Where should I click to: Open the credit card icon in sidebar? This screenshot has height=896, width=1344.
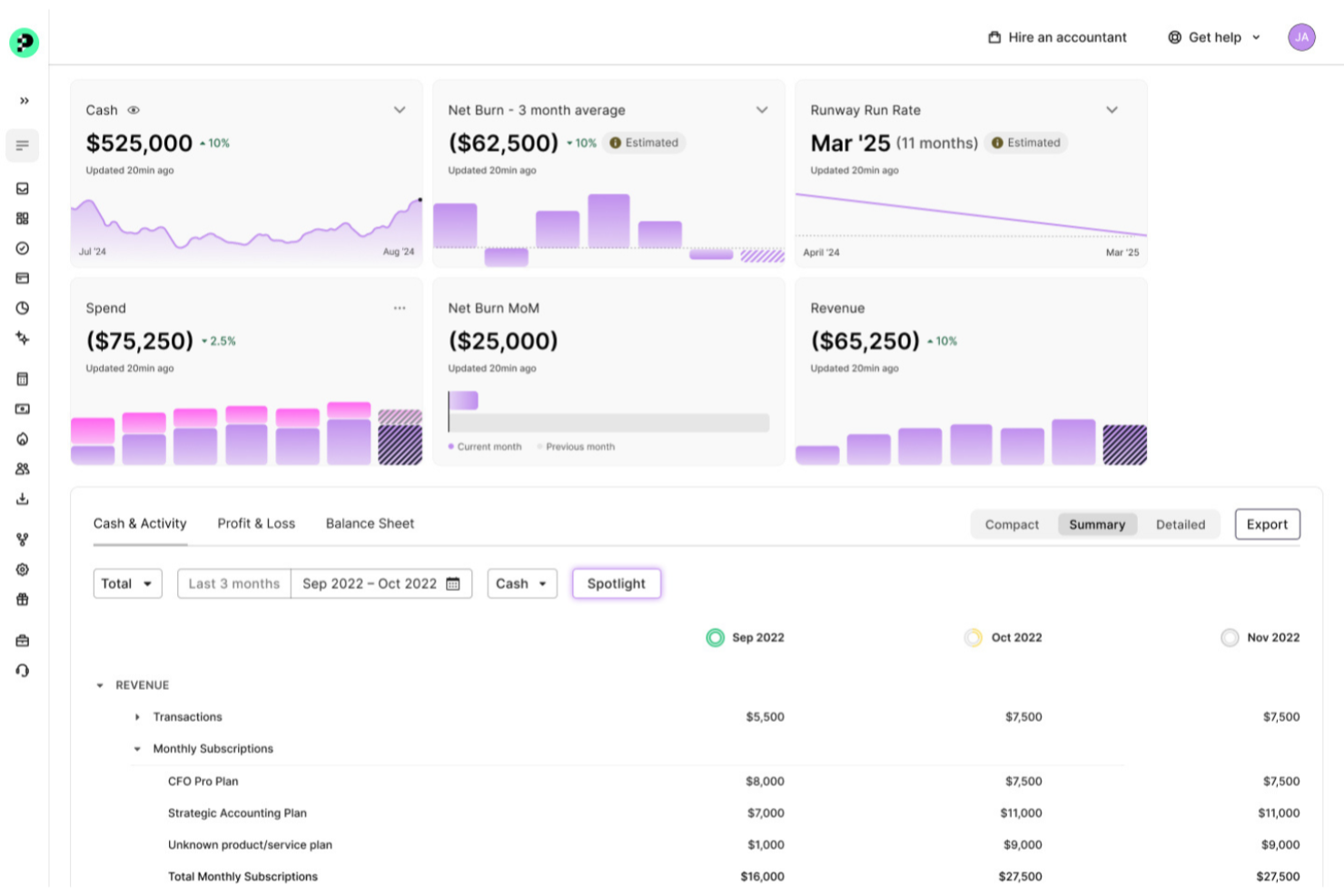(x=23, y=279)
